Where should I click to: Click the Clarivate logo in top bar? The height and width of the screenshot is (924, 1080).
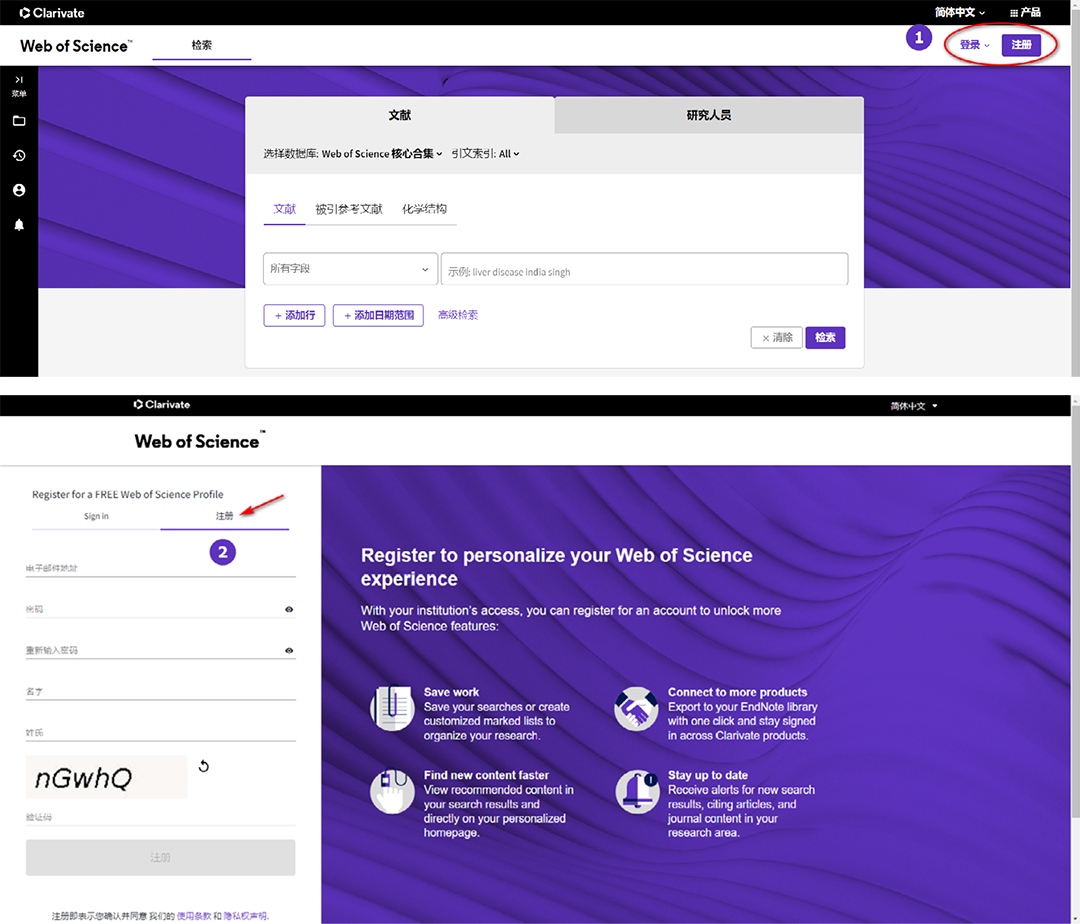pyautogui.click(x=52, y=12)
